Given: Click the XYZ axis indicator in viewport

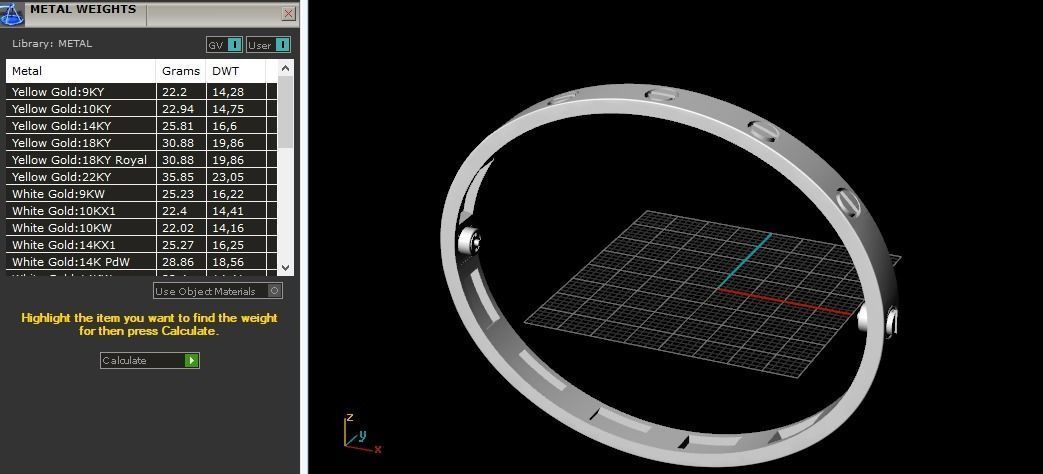Looking at the screenshot, I should point(361,434).
